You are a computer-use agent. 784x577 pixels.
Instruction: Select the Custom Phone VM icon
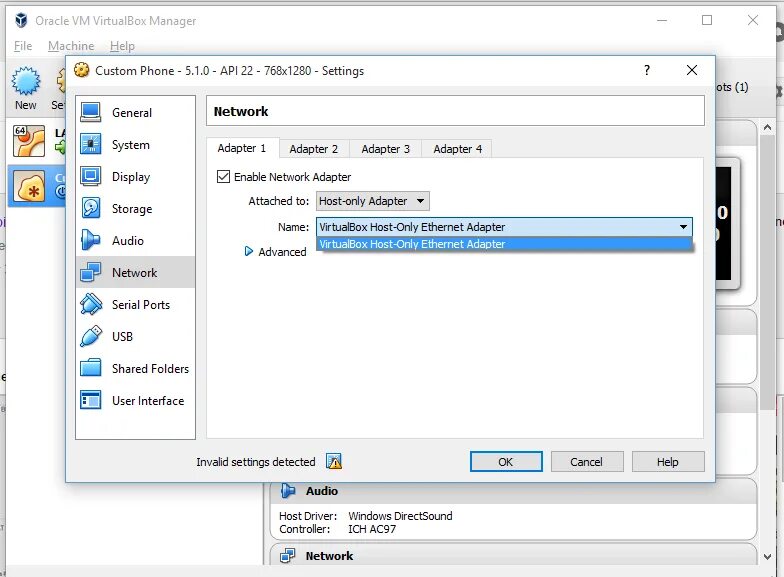pyautogui.click(x=29, y=186)
